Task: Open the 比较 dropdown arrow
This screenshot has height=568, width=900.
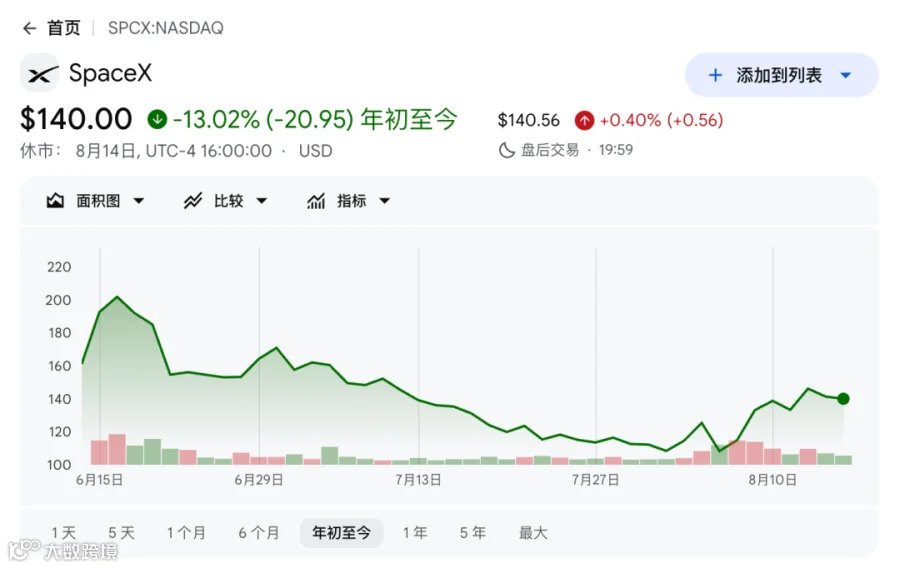Action: tap(262, 201)
